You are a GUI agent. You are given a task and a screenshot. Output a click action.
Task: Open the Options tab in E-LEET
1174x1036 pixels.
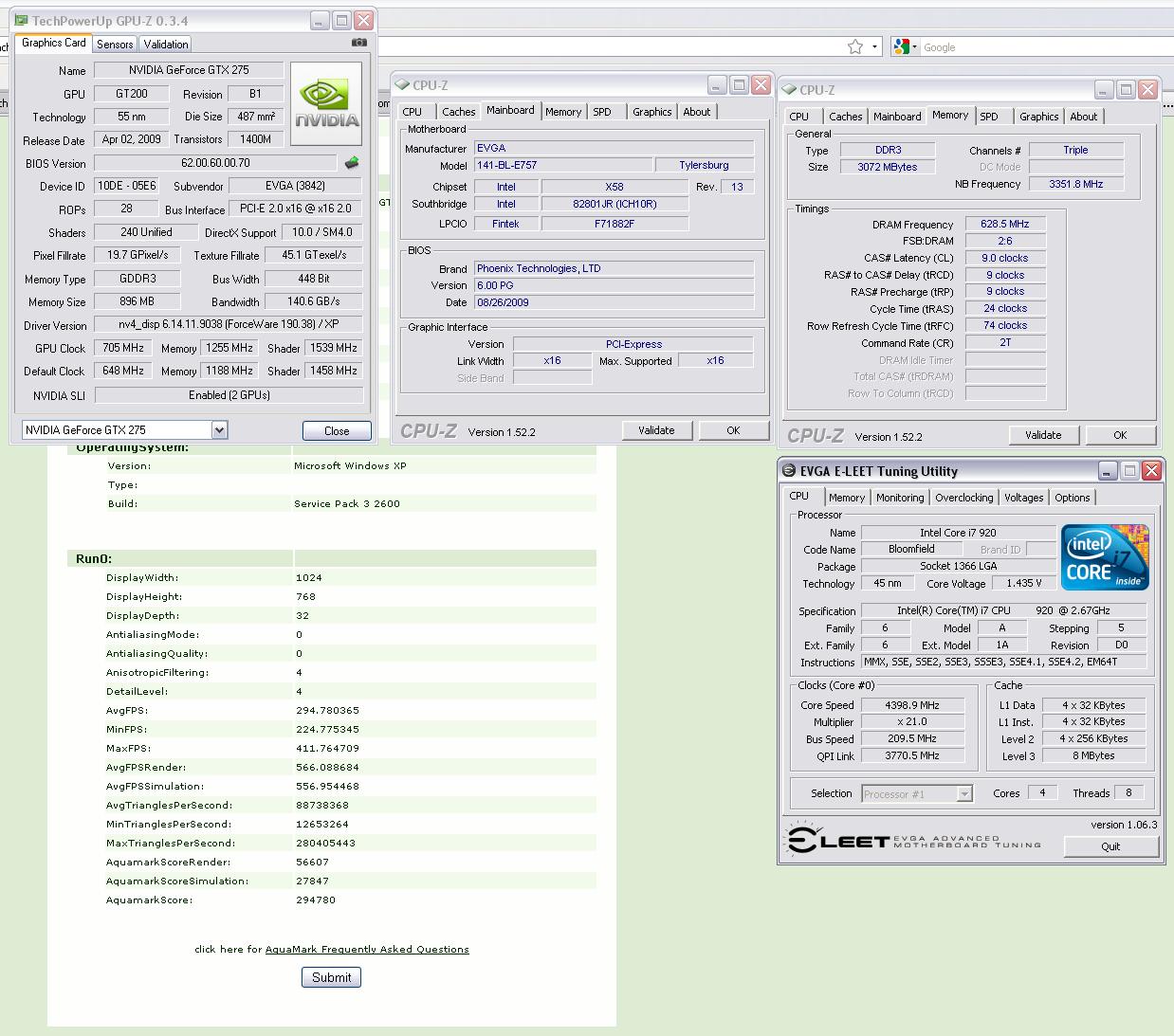coord(1073,498)
